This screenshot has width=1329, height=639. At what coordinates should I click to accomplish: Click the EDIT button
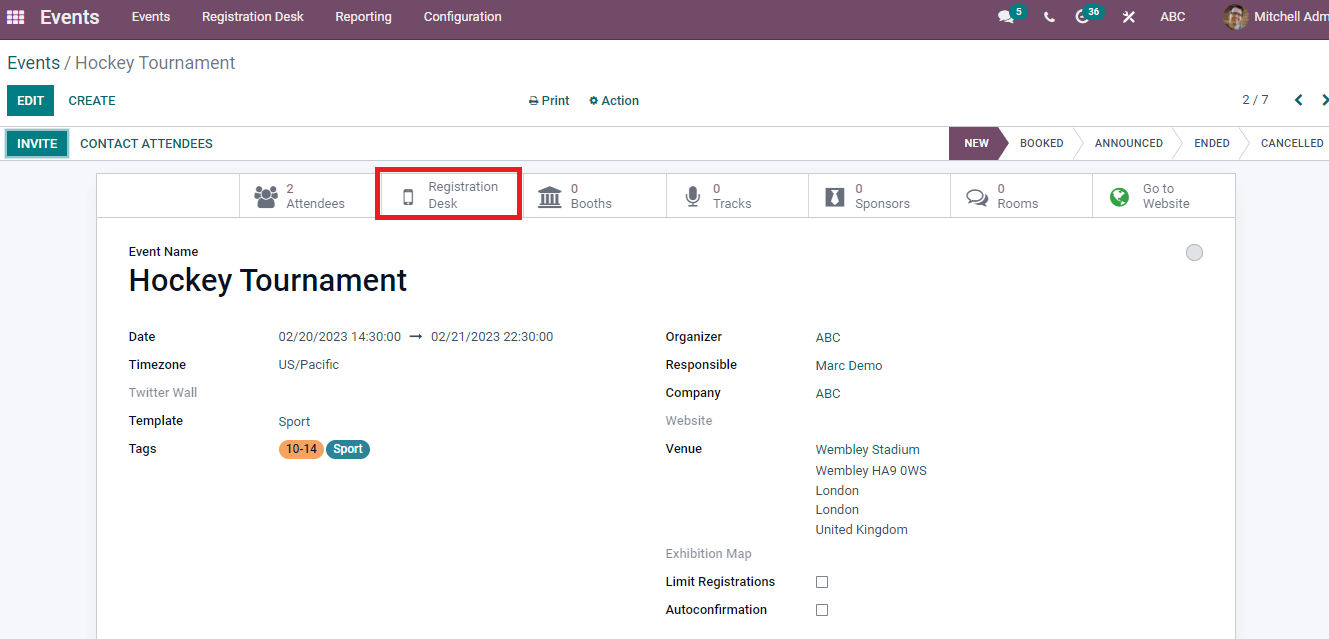pyautogui.click(x=31, y=101)
